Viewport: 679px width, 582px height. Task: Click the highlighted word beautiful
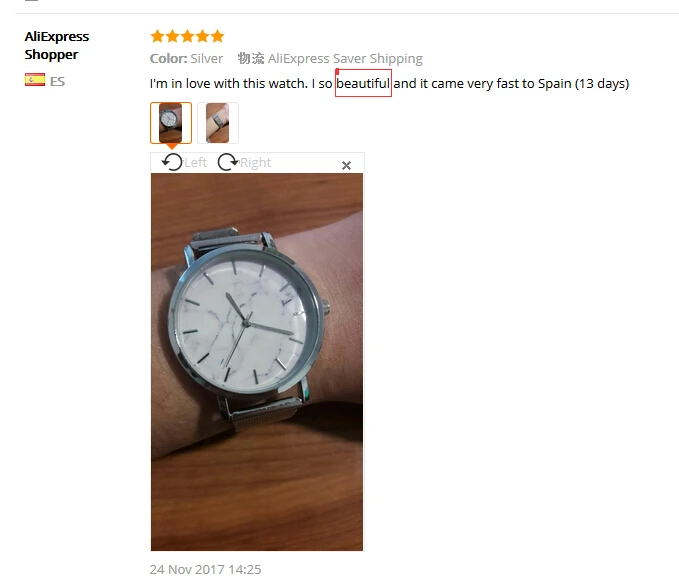tap(363, 83)
